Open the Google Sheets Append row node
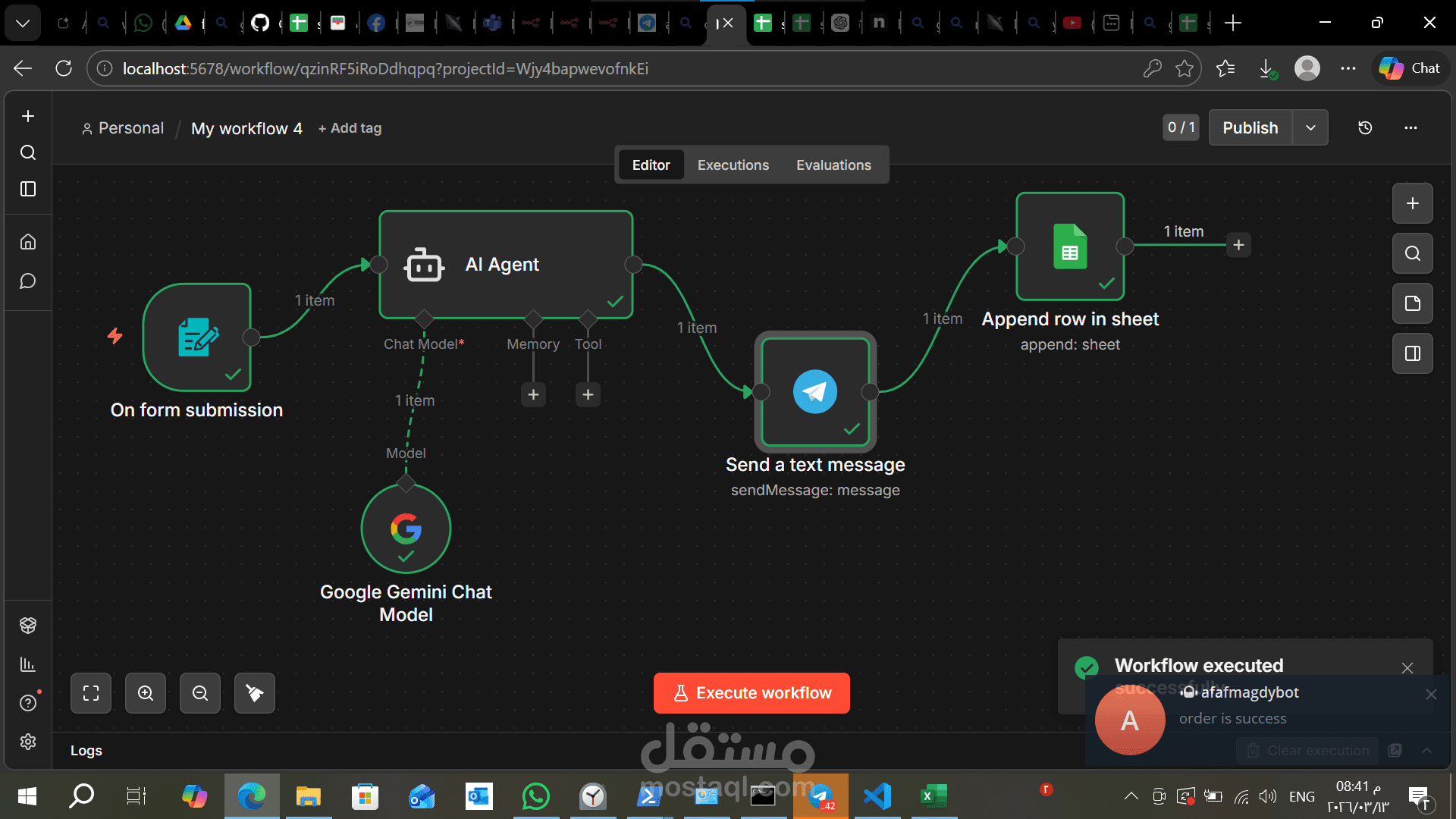 (1070, 246)
